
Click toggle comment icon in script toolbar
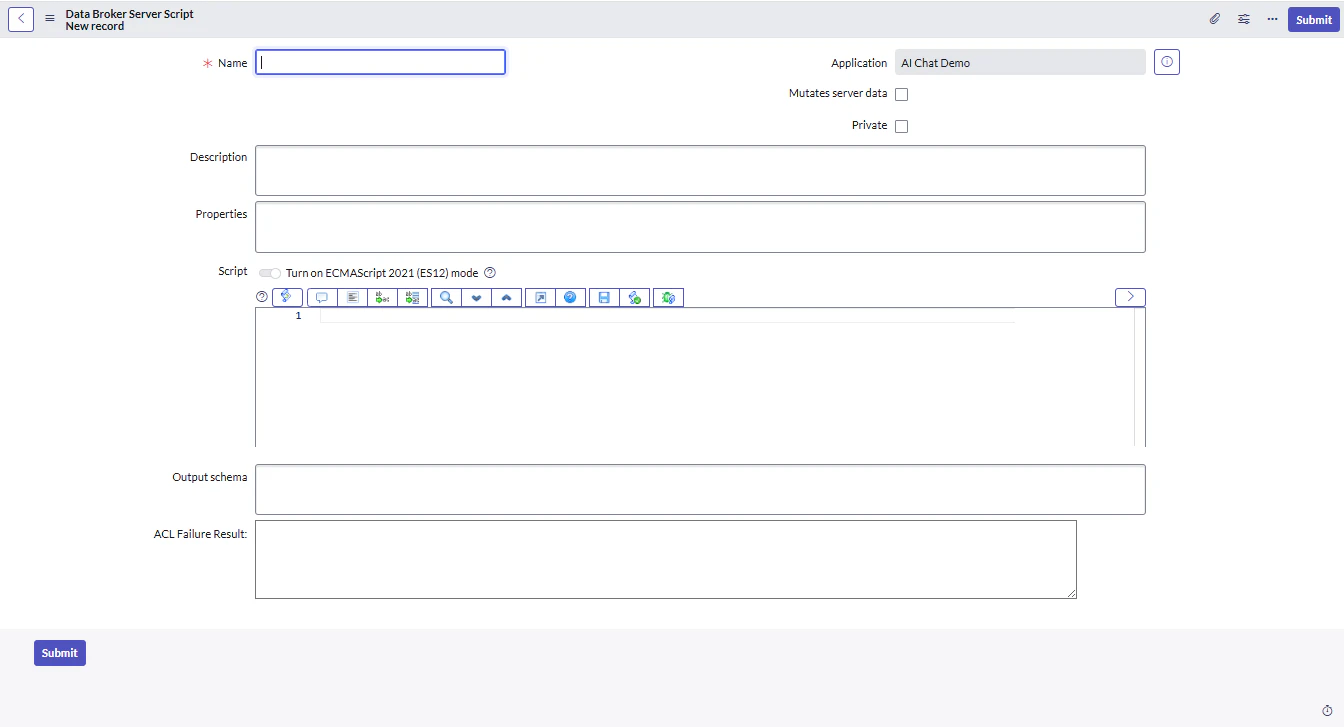pos(322,297)
